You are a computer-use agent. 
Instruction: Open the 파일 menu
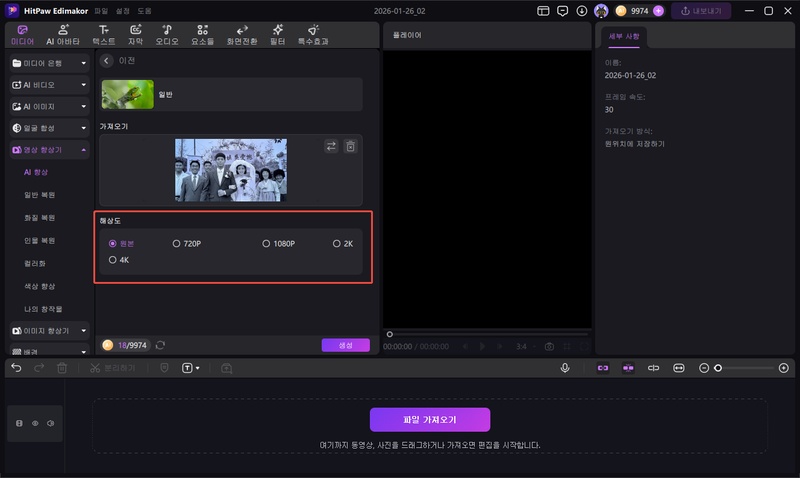101,11
